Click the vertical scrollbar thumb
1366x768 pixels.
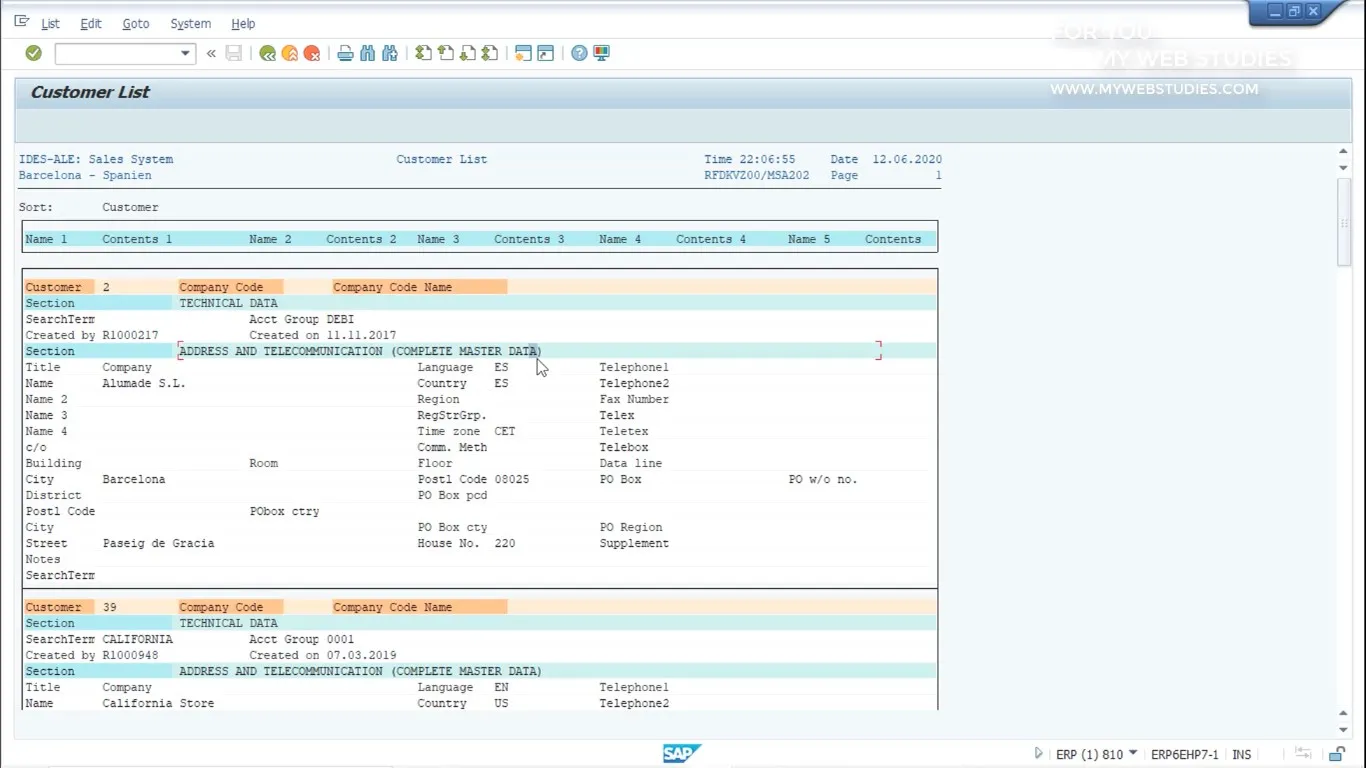[x=1344, y=222]
